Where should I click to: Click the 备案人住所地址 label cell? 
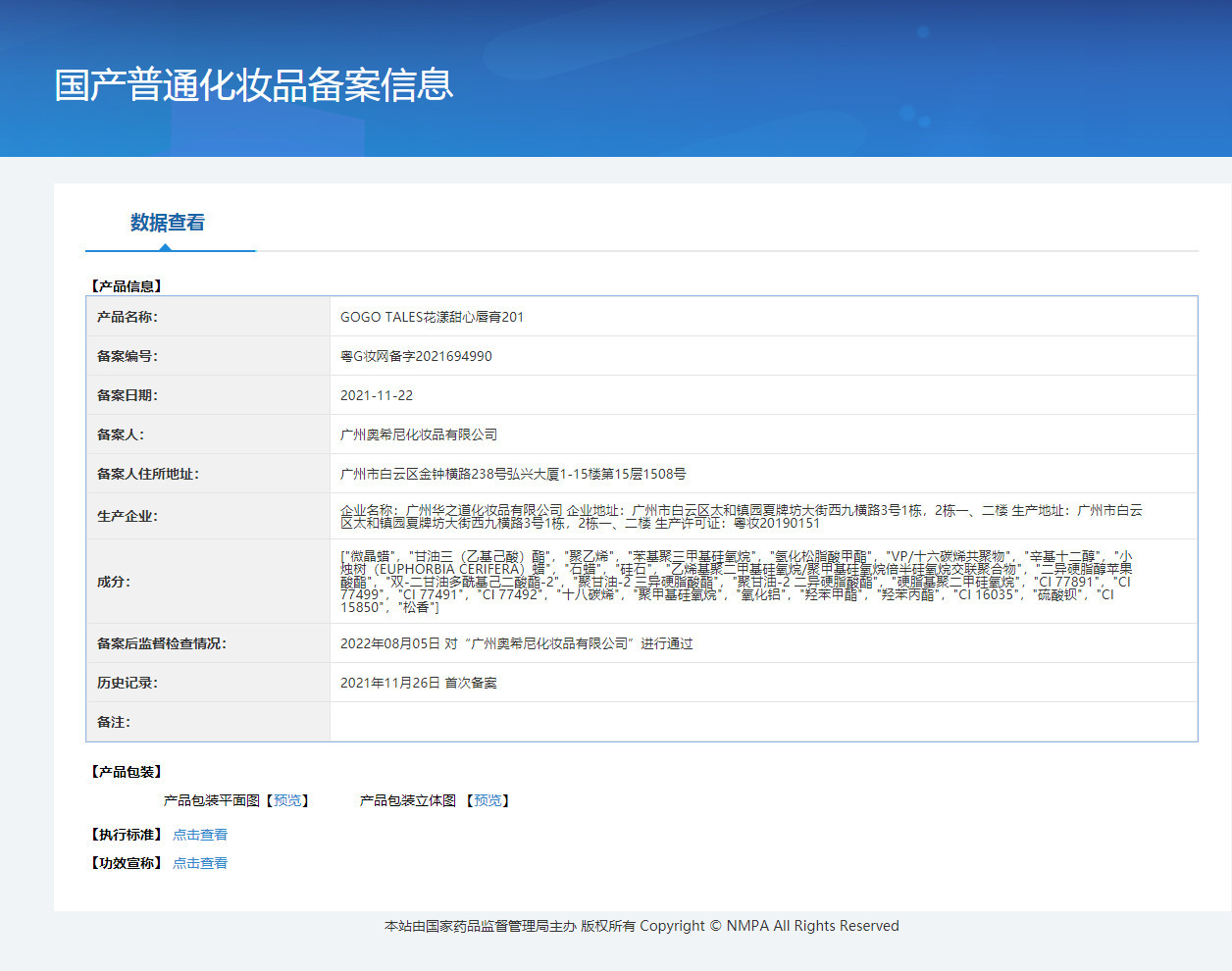[x=208, y=474]
